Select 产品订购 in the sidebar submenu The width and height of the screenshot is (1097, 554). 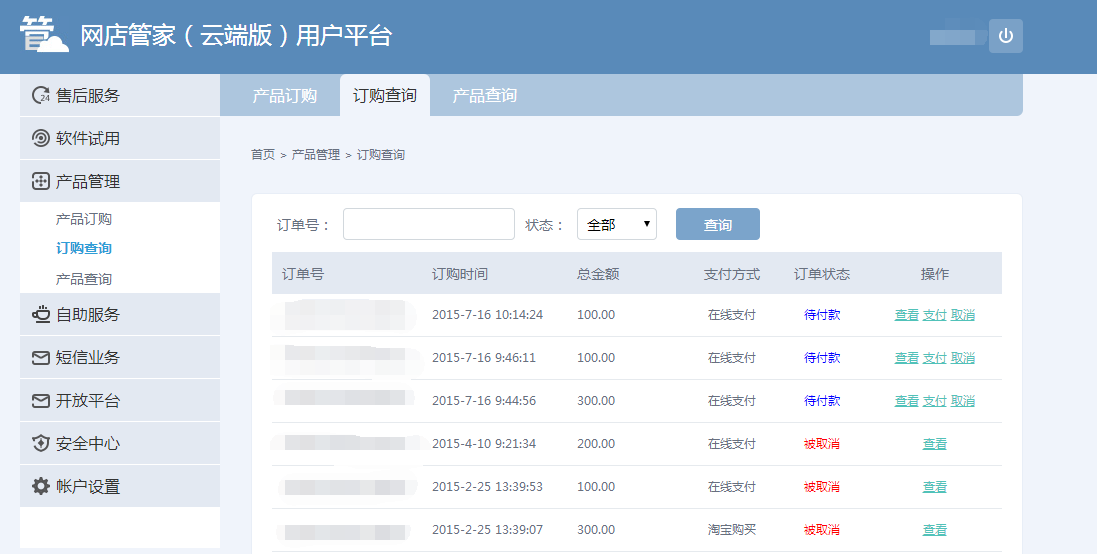[x=84, y=219]
